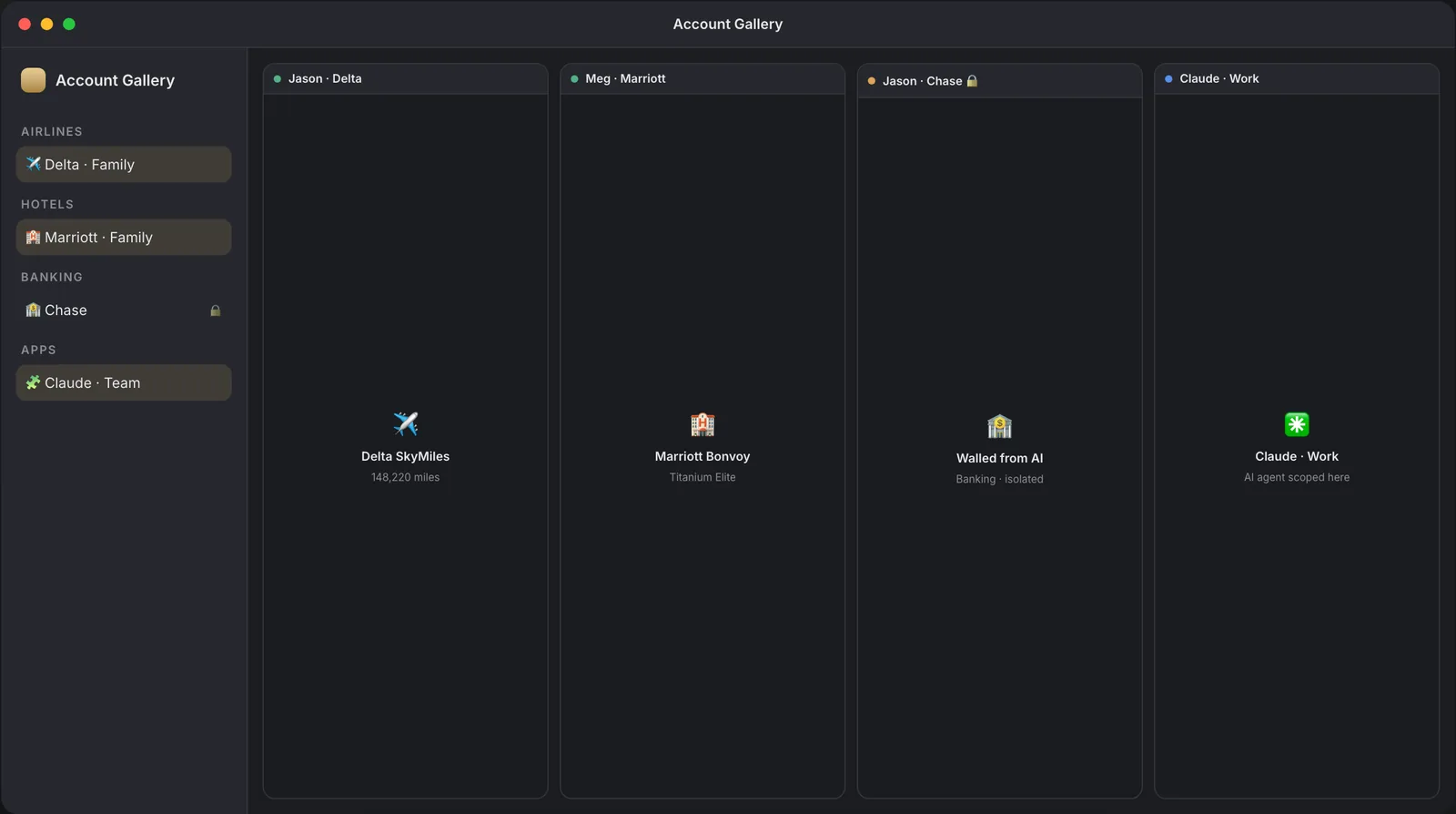Screen dimensions: 1456x814
Task: Click the Account Gallery logo square
Action: [x=33, y=80]
